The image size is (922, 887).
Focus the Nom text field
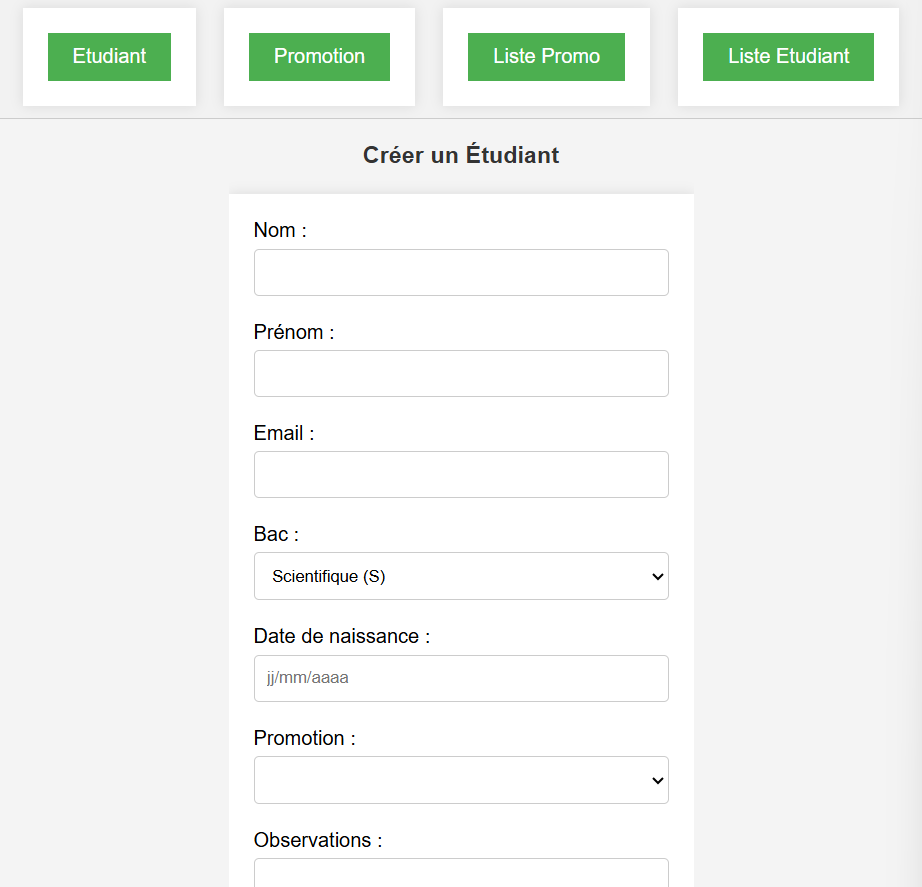point(462,272)
